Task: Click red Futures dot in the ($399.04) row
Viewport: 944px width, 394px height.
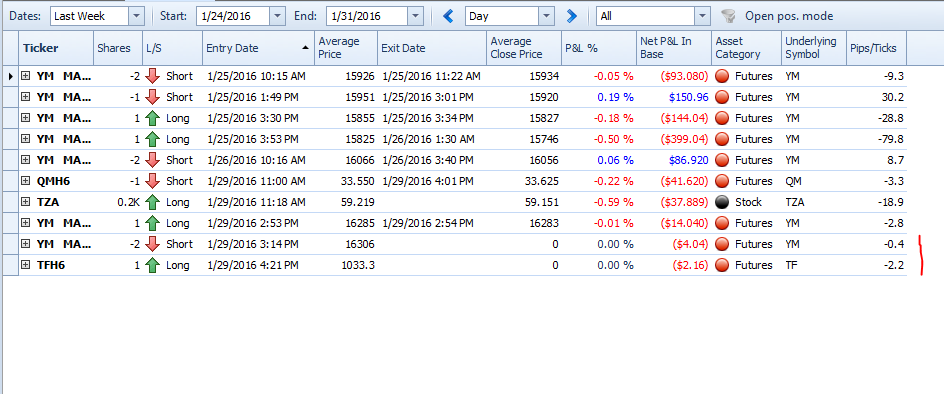Action: pos(721,139)
